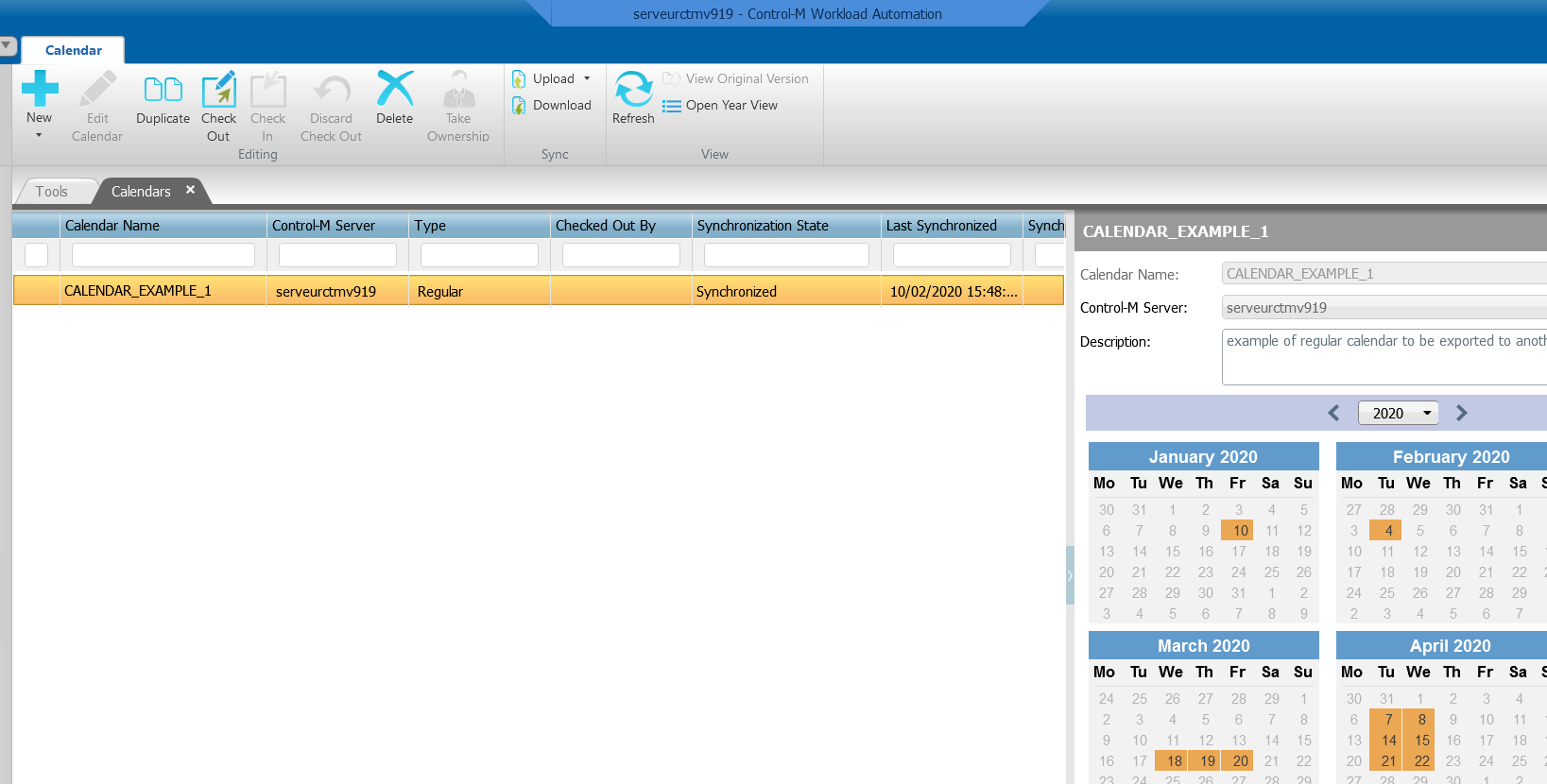Click the Calendar Name filter field
Viewport: 1547px width, 784px height.
[163, 255]
